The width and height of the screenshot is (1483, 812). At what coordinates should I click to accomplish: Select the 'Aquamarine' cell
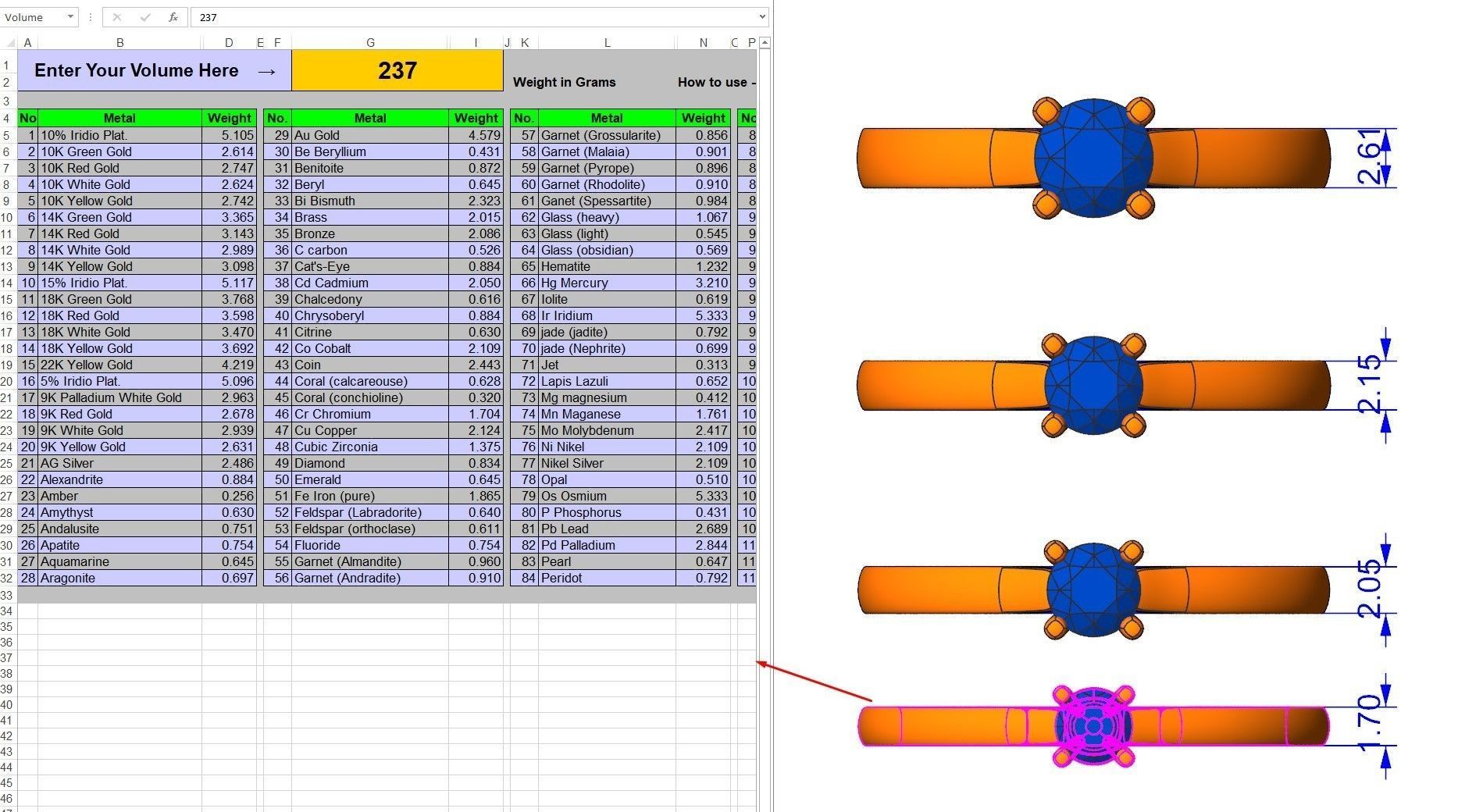(x=119, y=561)
